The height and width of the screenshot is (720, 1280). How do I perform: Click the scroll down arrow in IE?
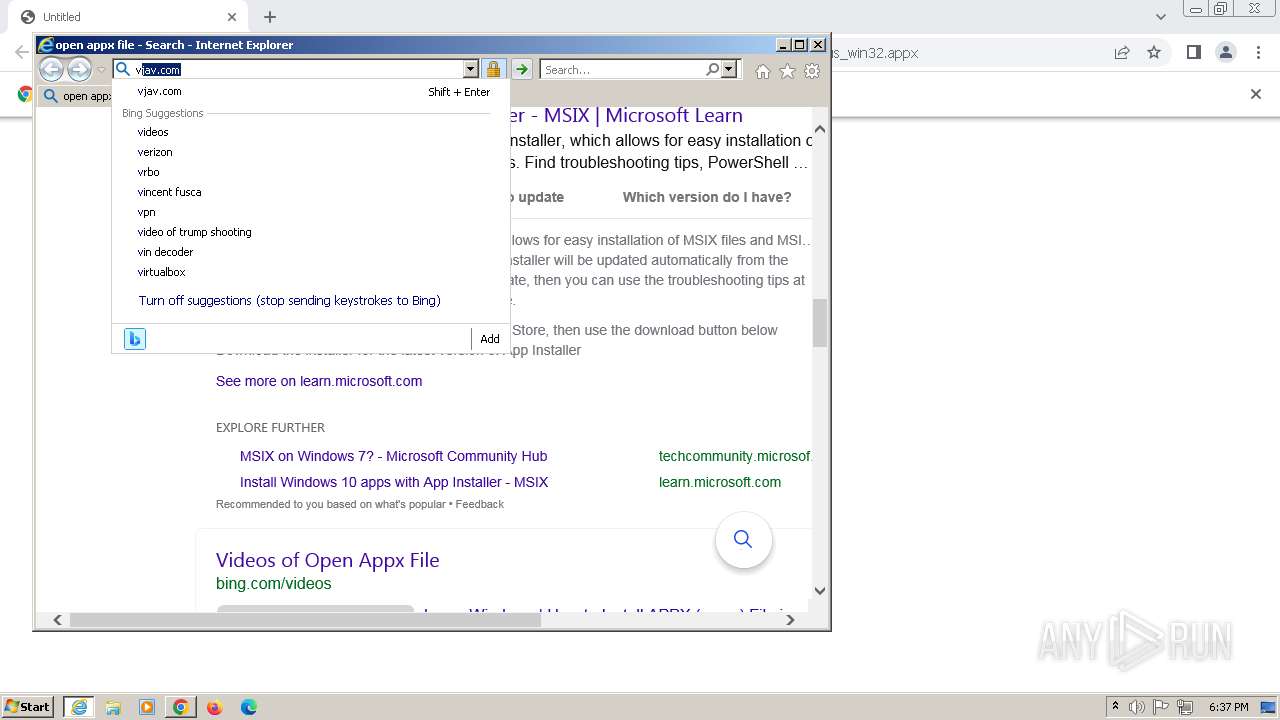[x=820, y=591]
